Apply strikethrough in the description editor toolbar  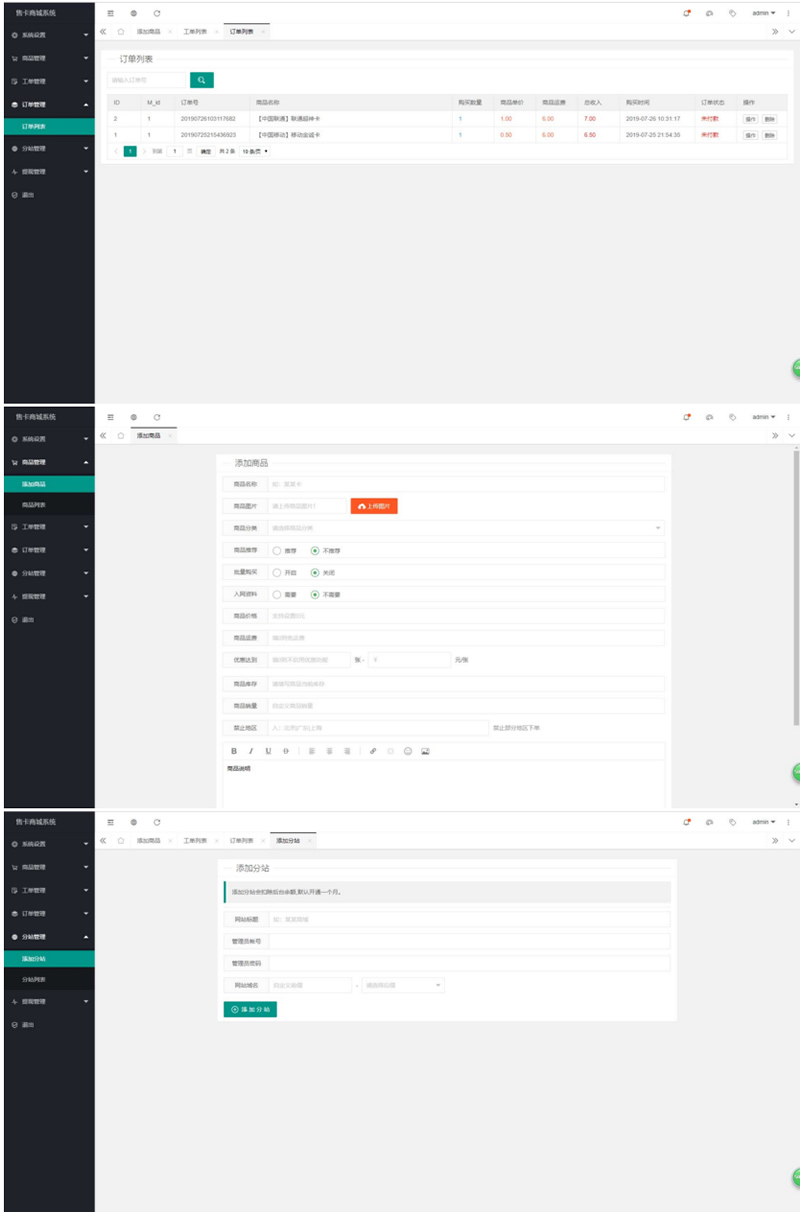pyautogui.click(x=285, y=751)
